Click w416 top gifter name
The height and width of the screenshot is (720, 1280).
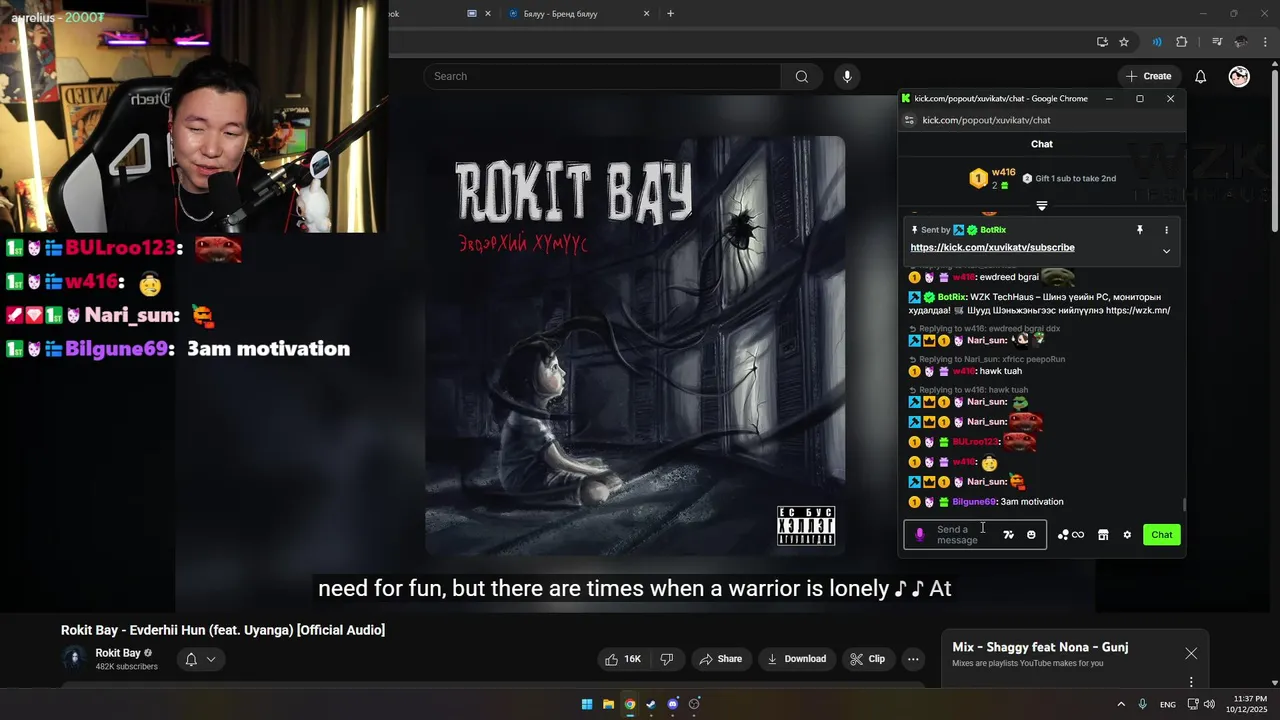point(1003,173)
